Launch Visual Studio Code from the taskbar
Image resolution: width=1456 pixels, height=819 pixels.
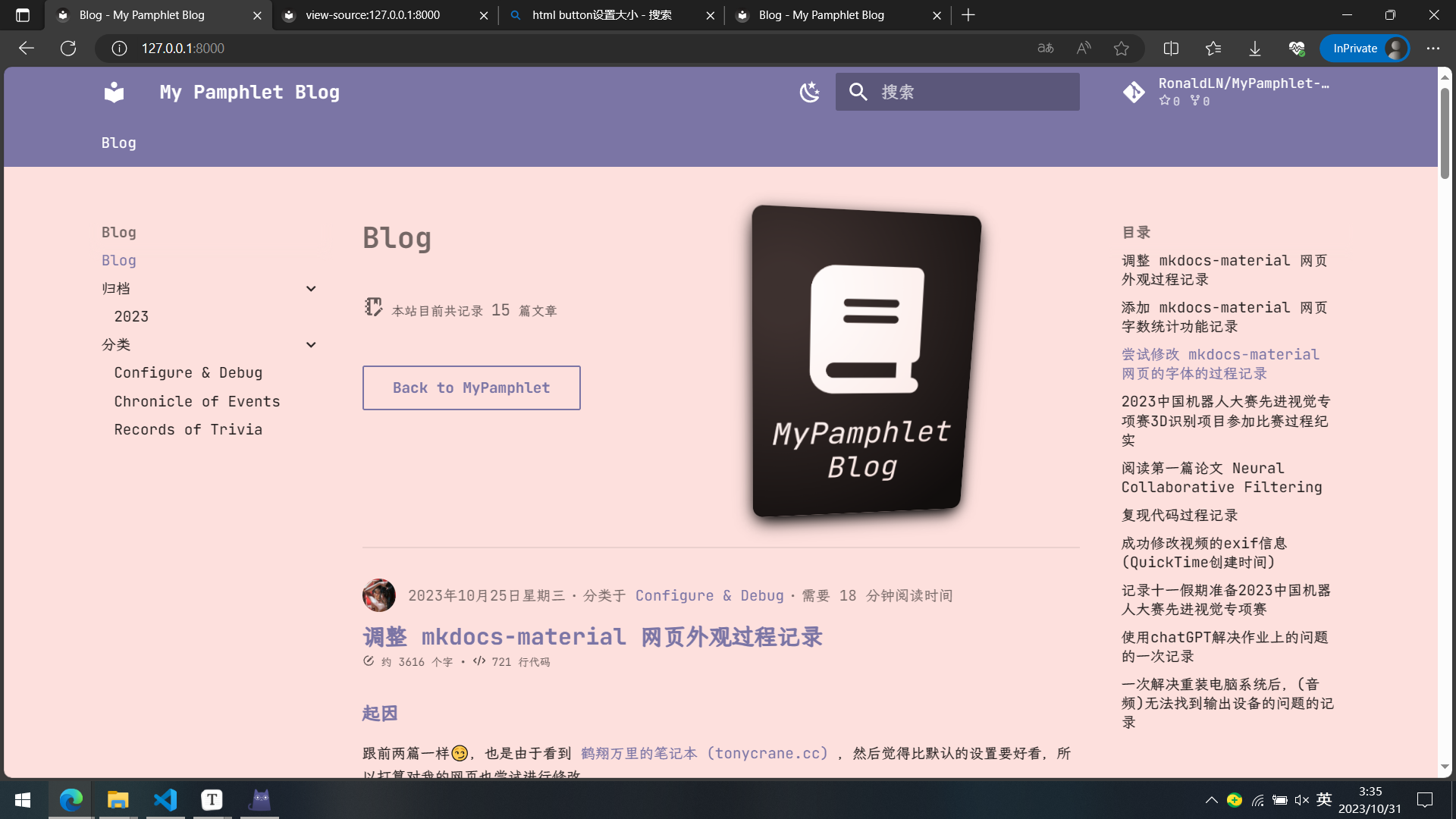(x=165, y=799)
